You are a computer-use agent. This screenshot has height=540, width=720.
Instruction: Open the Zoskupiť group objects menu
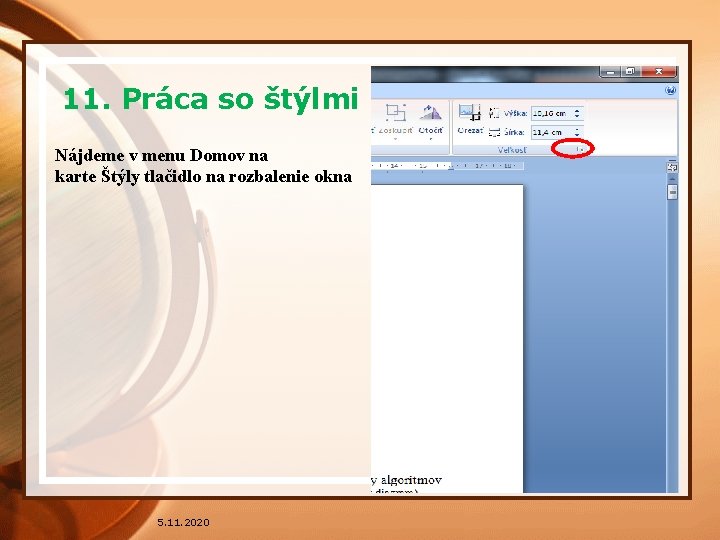click(395, 122)
